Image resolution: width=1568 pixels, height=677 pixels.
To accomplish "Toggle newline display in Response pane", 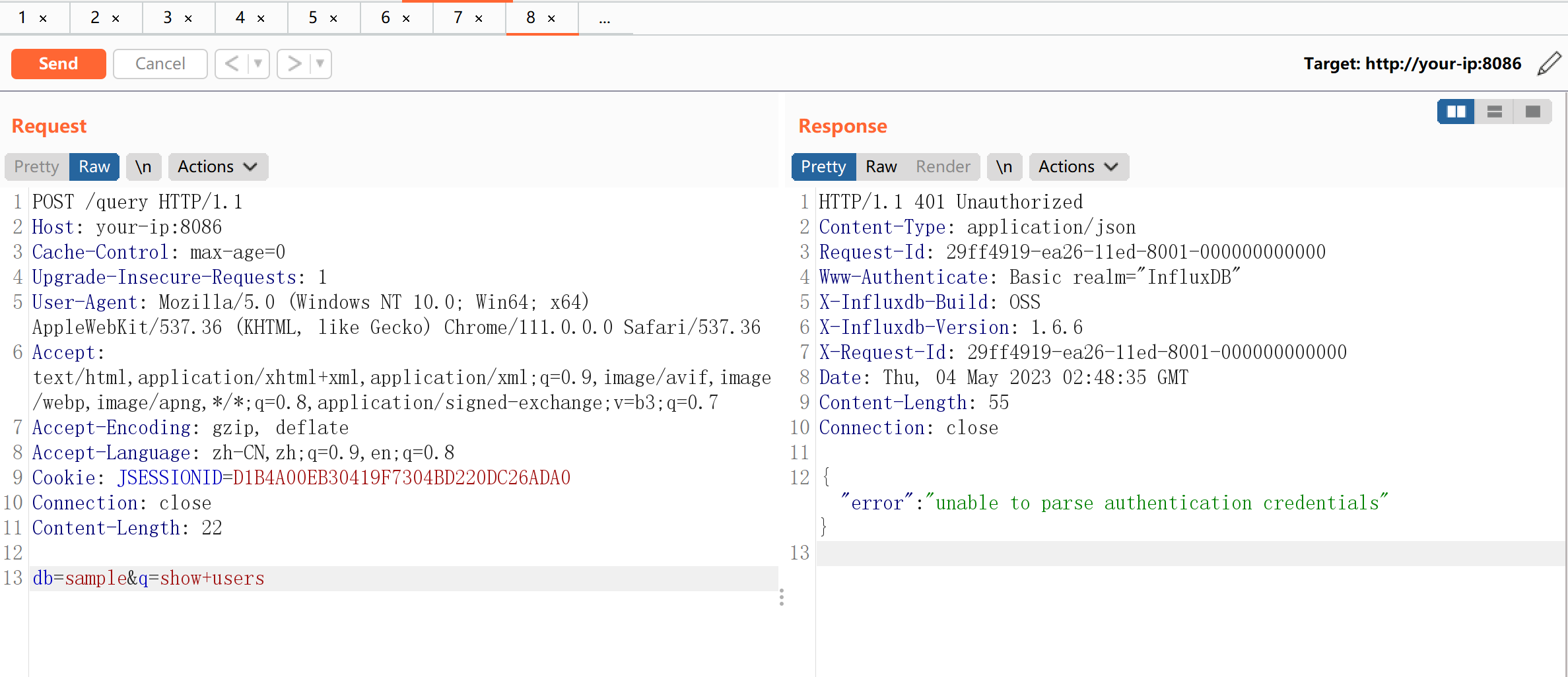I will click(x=1004, y=167).
